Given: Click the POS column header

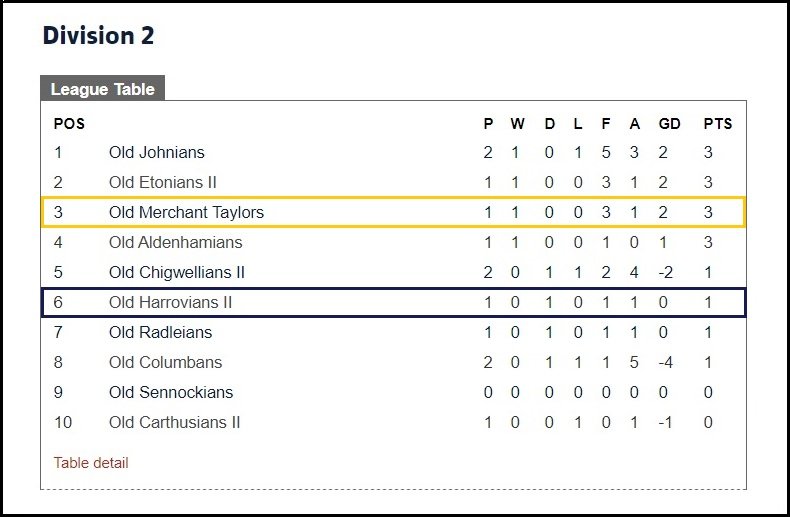Looking at the screenshot, I should click(69, 123).
